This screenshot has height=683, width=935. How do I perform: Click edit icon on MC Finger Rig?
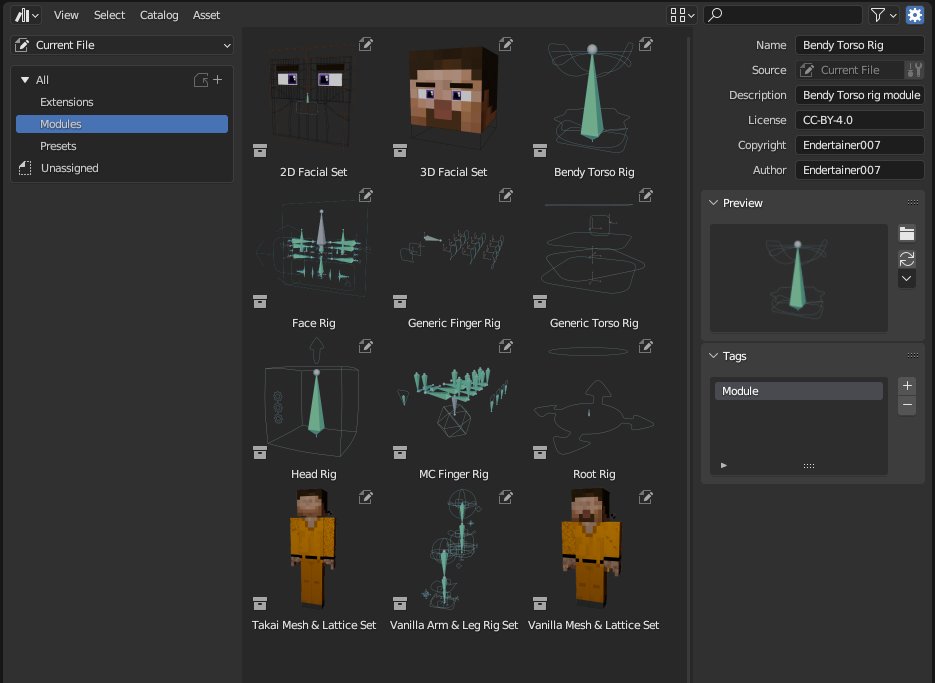click(x=506, y=346)
